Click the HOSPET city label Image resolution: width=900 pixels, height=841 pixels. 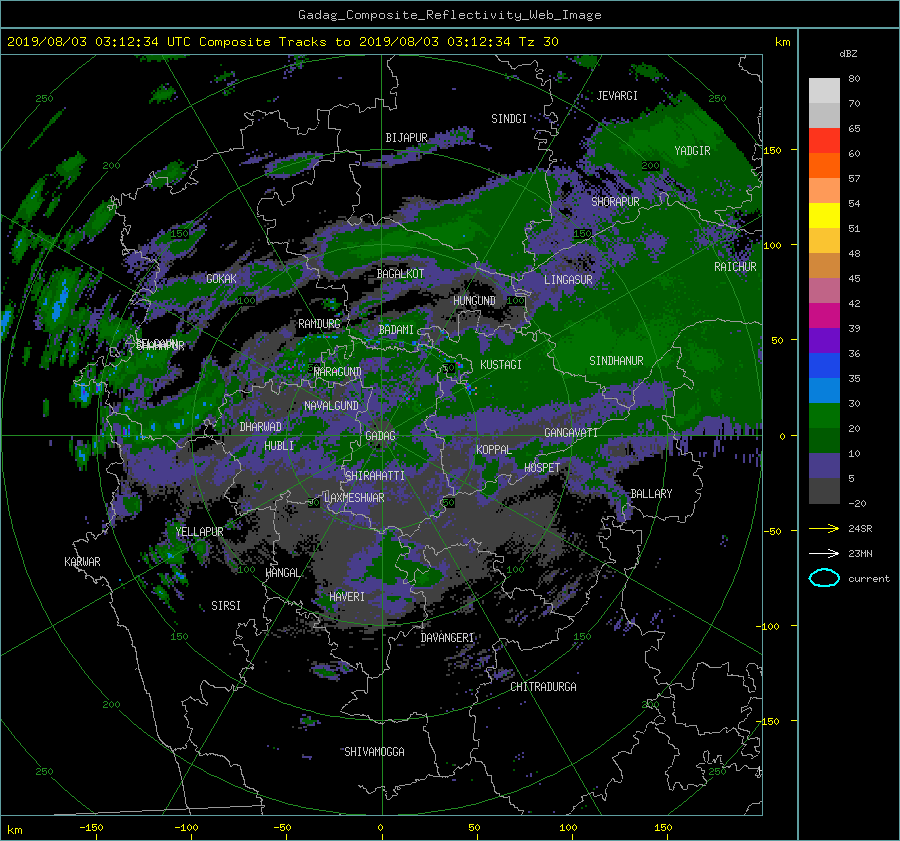(x=542, y=468)
